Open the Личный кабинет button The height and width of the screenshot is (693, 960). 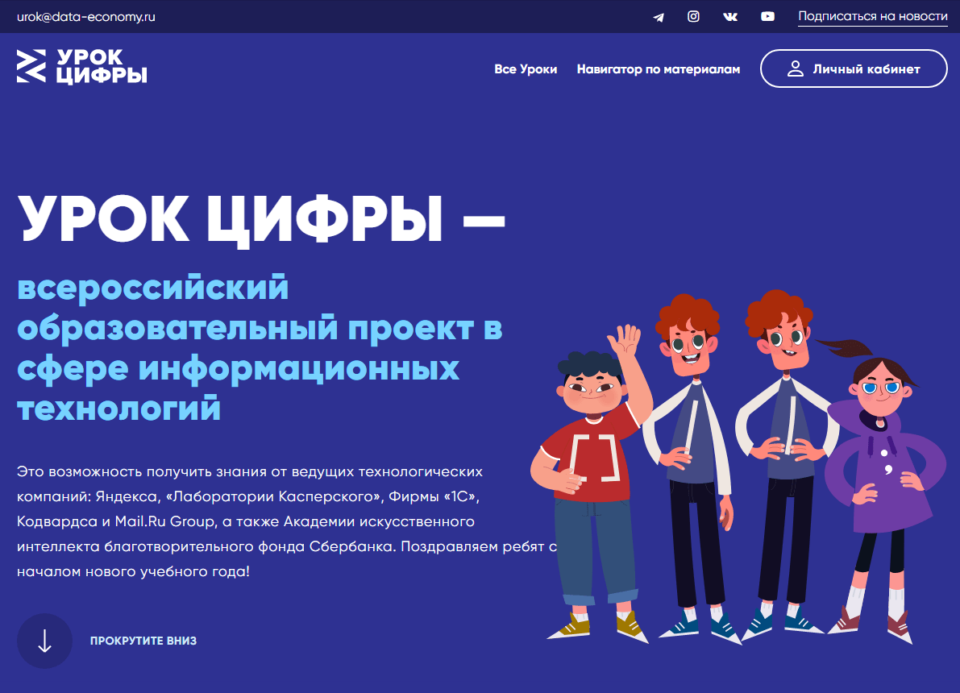(853, 69)
